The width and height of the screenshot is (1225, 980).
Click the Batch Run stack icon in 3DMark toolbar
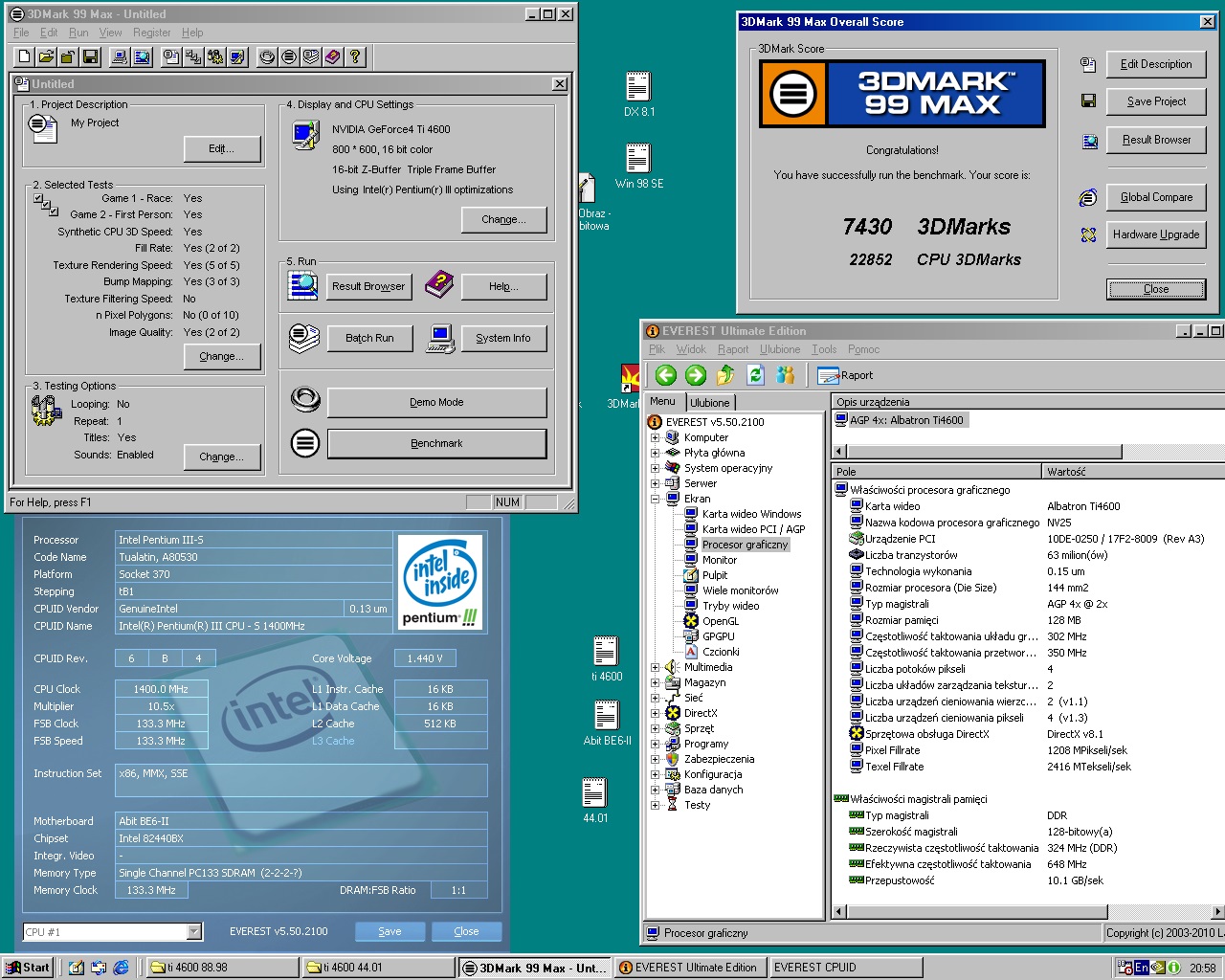[311, 57]
